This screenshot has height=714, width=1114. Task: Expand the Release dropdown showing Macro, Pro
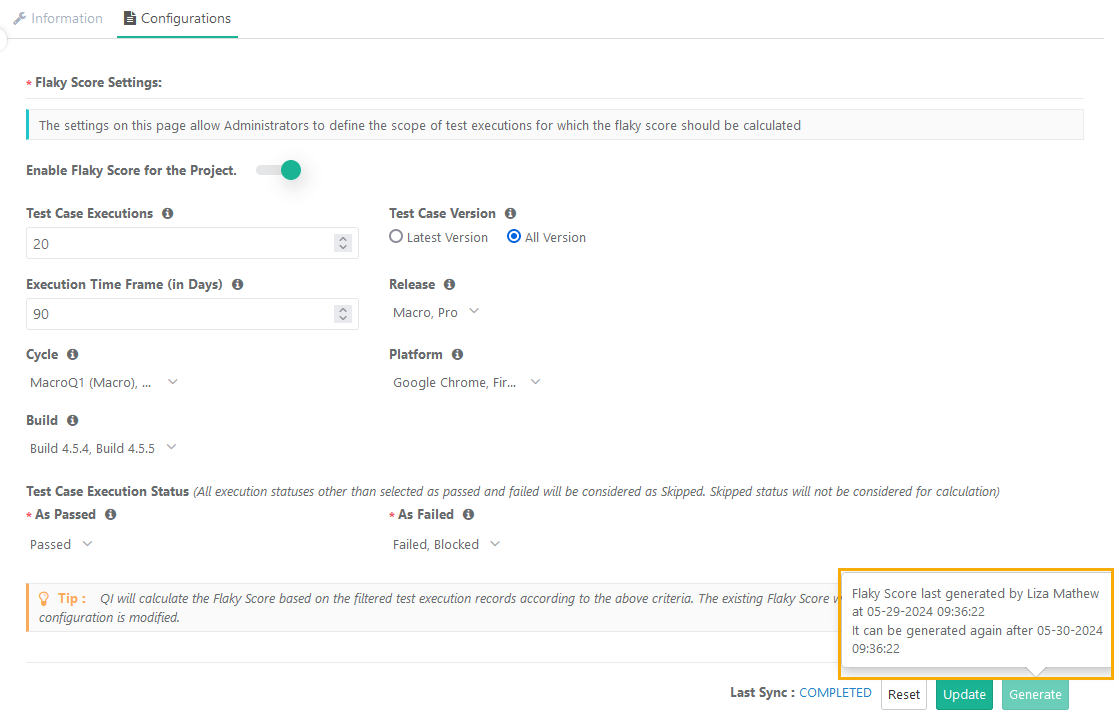coord(436,312)
